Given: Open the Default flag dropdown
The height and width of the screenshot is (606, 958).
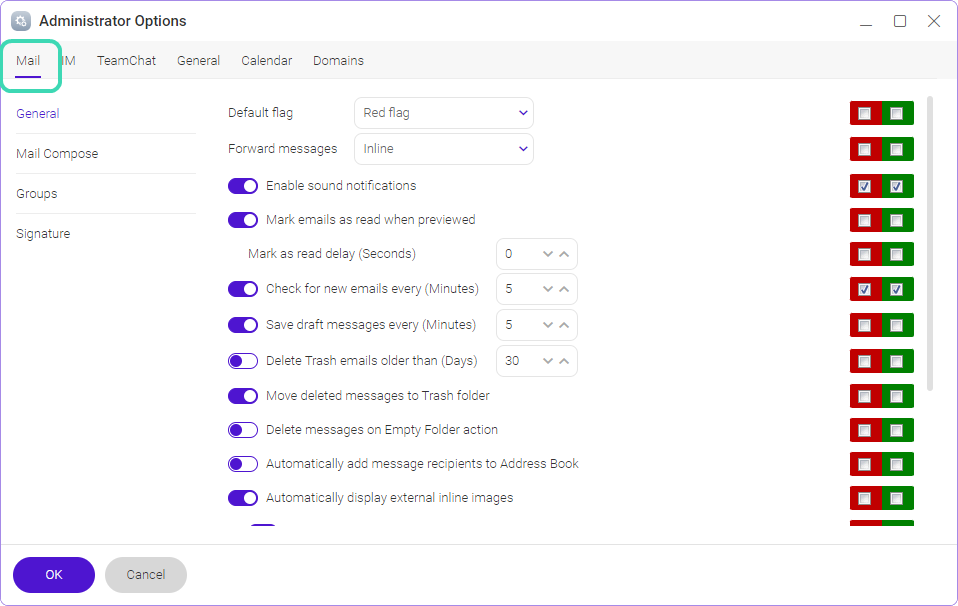Looking at the screenshot, I should click(x=444, y=113).
